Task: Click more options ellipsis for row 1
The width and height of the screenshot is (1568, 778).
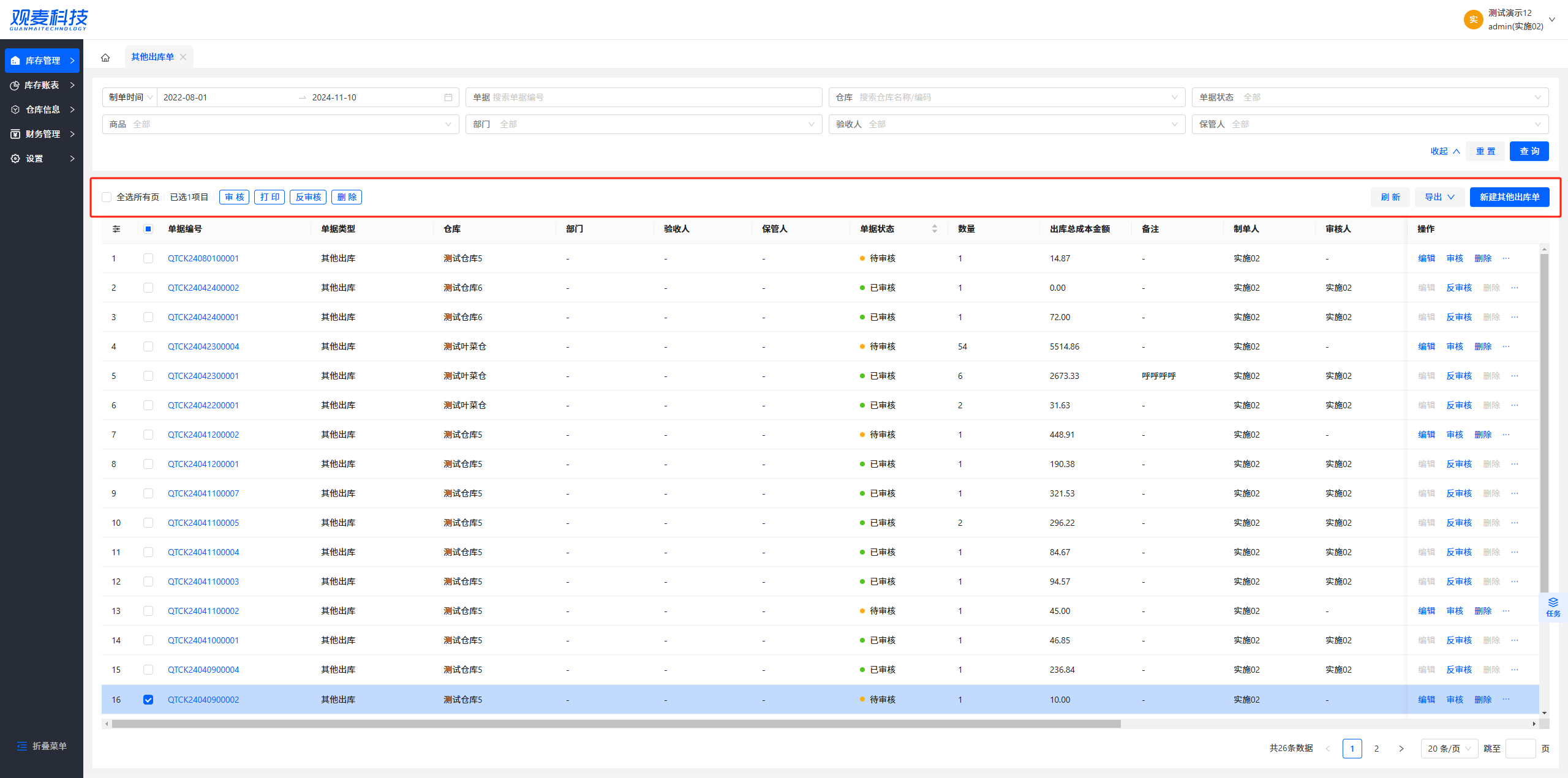Action: [x=1506, y=258]
